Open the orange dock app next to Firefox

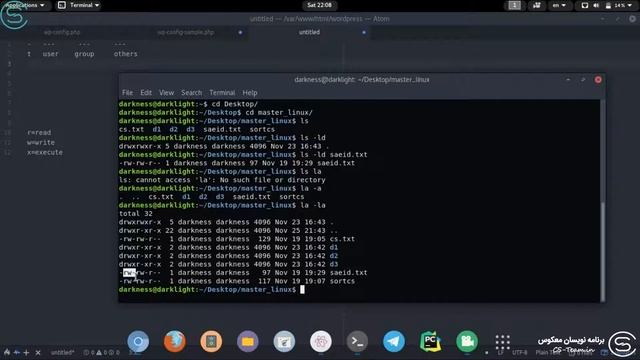pyautogui.click(x=211, y=341)
